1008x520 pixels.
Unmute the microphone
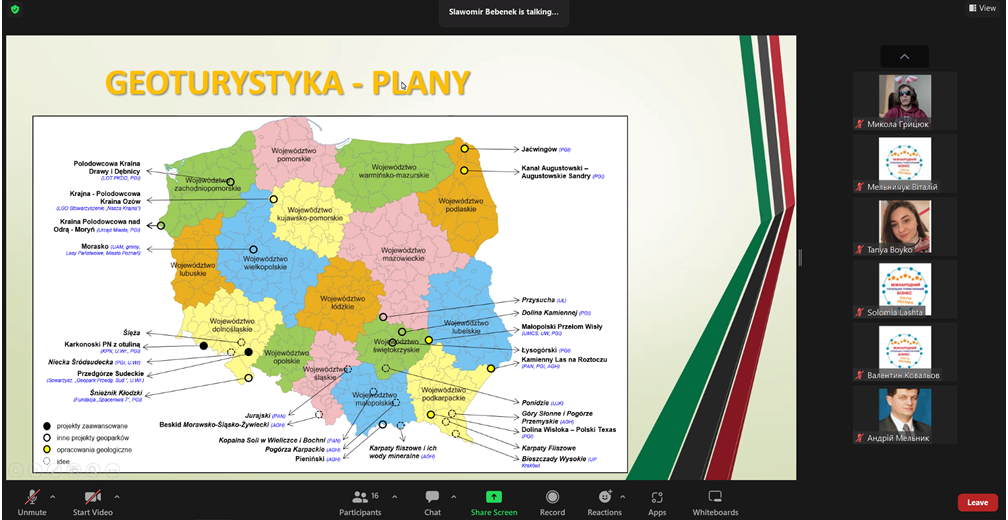tap(32, 501)
